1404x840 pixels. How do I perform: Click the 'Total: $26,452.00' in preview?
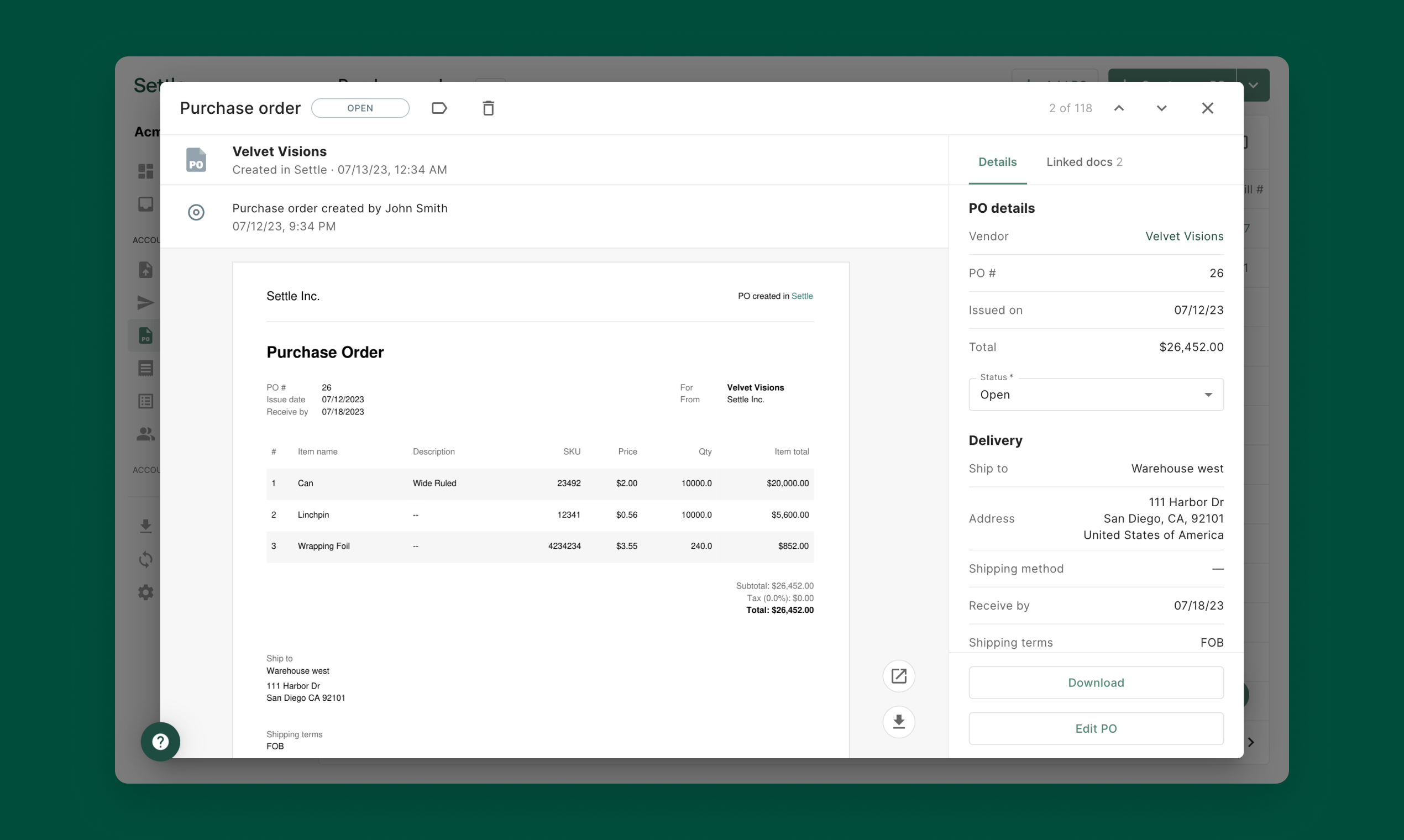779,610
